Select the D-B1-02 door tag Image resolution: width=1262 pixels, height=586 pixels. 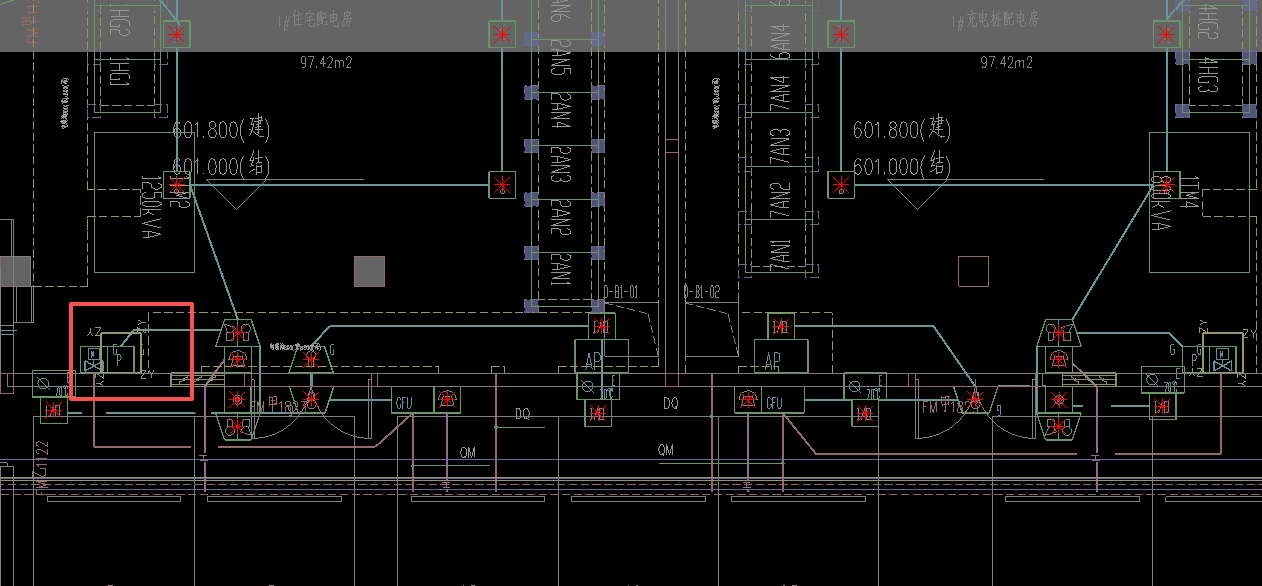(701, 292)
